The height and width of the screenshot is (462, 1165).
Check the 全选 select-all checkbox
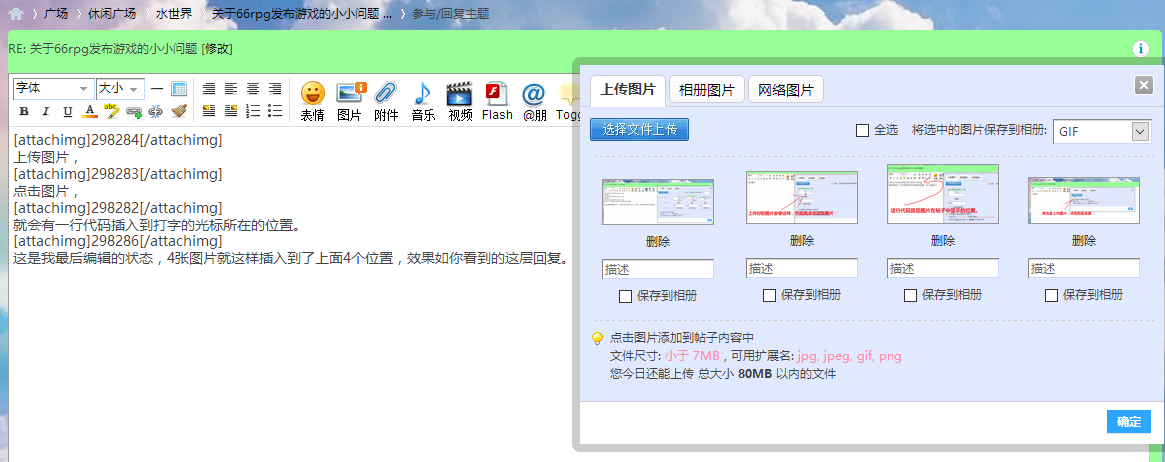(x=863, y=131)
